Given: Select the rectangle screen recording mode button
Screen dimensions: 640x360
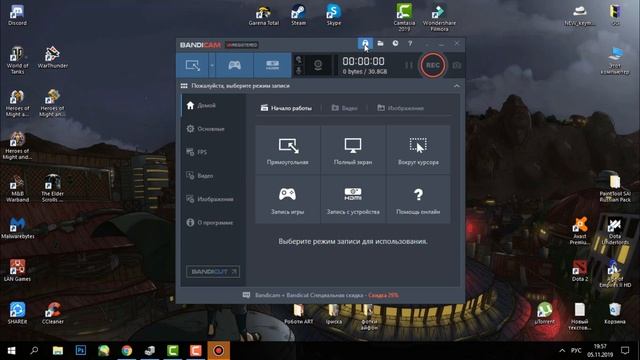Looking at the screenshot, I should (193, 65).
